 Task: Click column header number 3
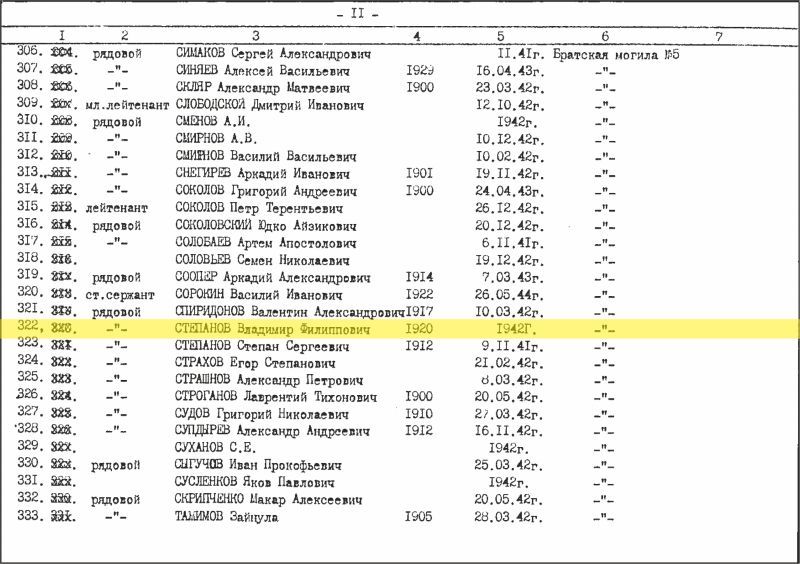256,37
